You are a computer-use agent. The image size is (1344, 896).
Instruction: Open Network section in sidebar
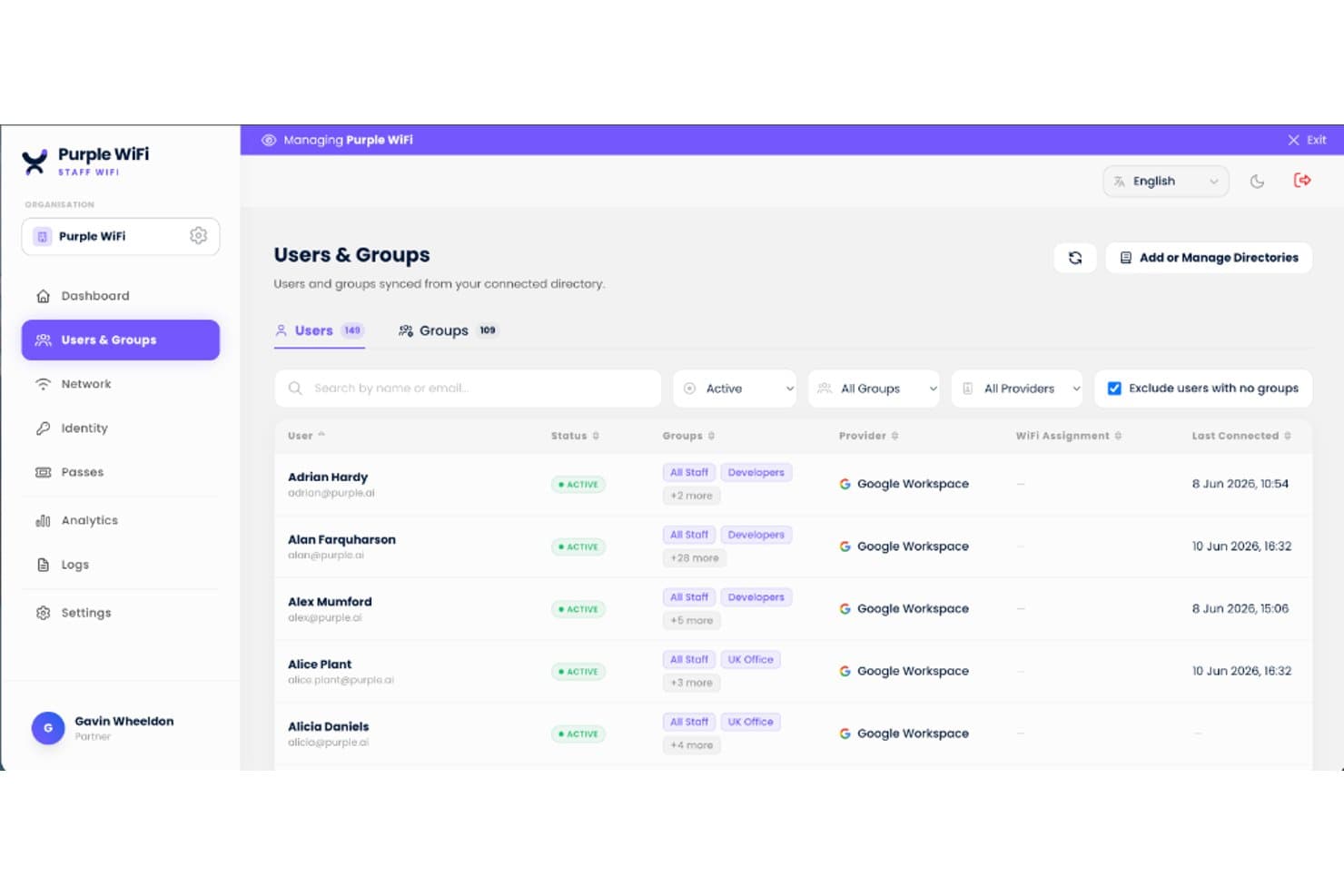coord(121,384)
